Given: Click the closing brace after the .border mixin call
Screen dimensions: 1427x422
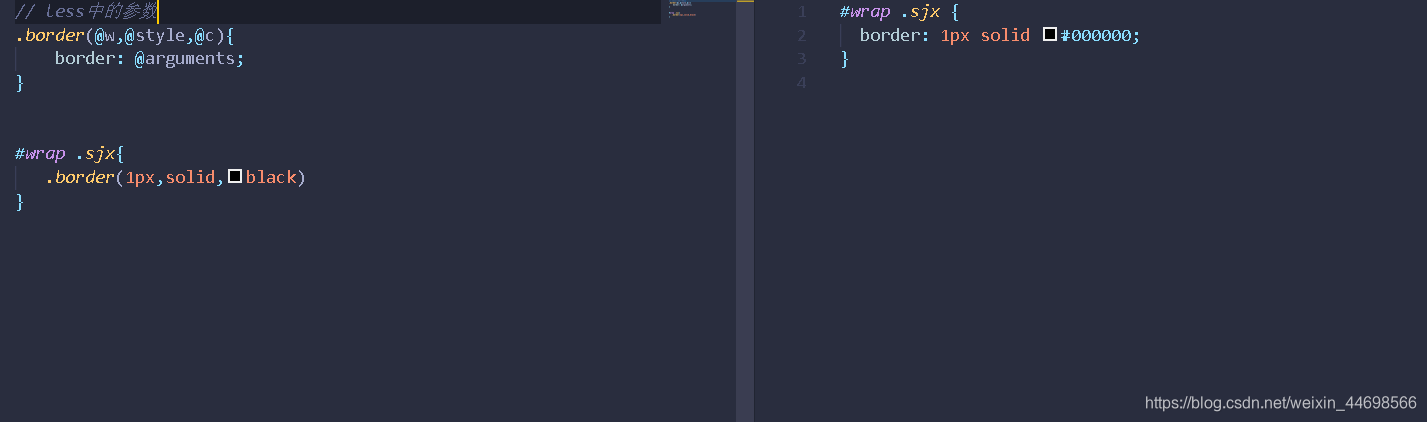Looking at the screenshot, I should point(19,201).
